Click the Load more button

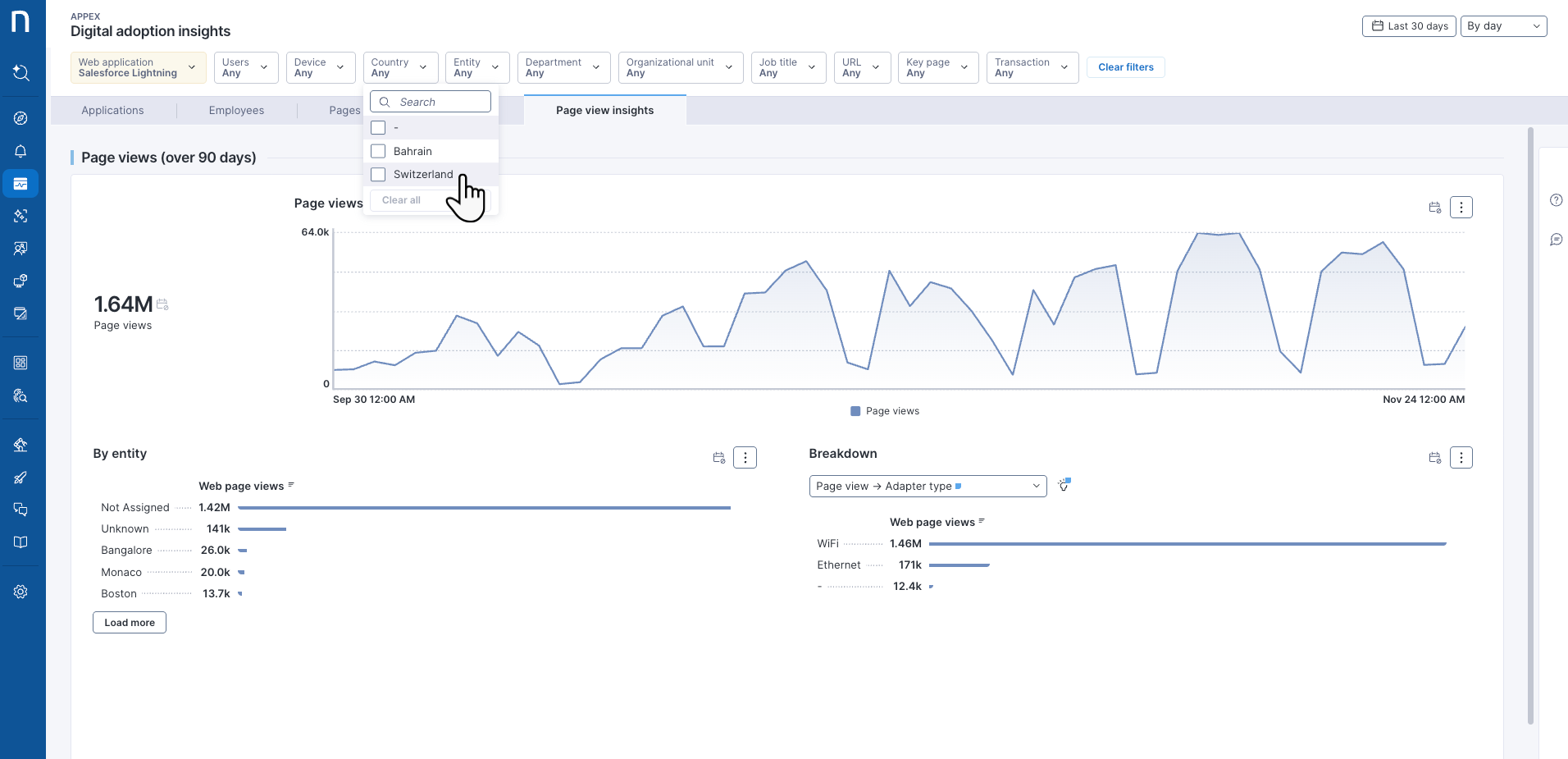(130, 623)
